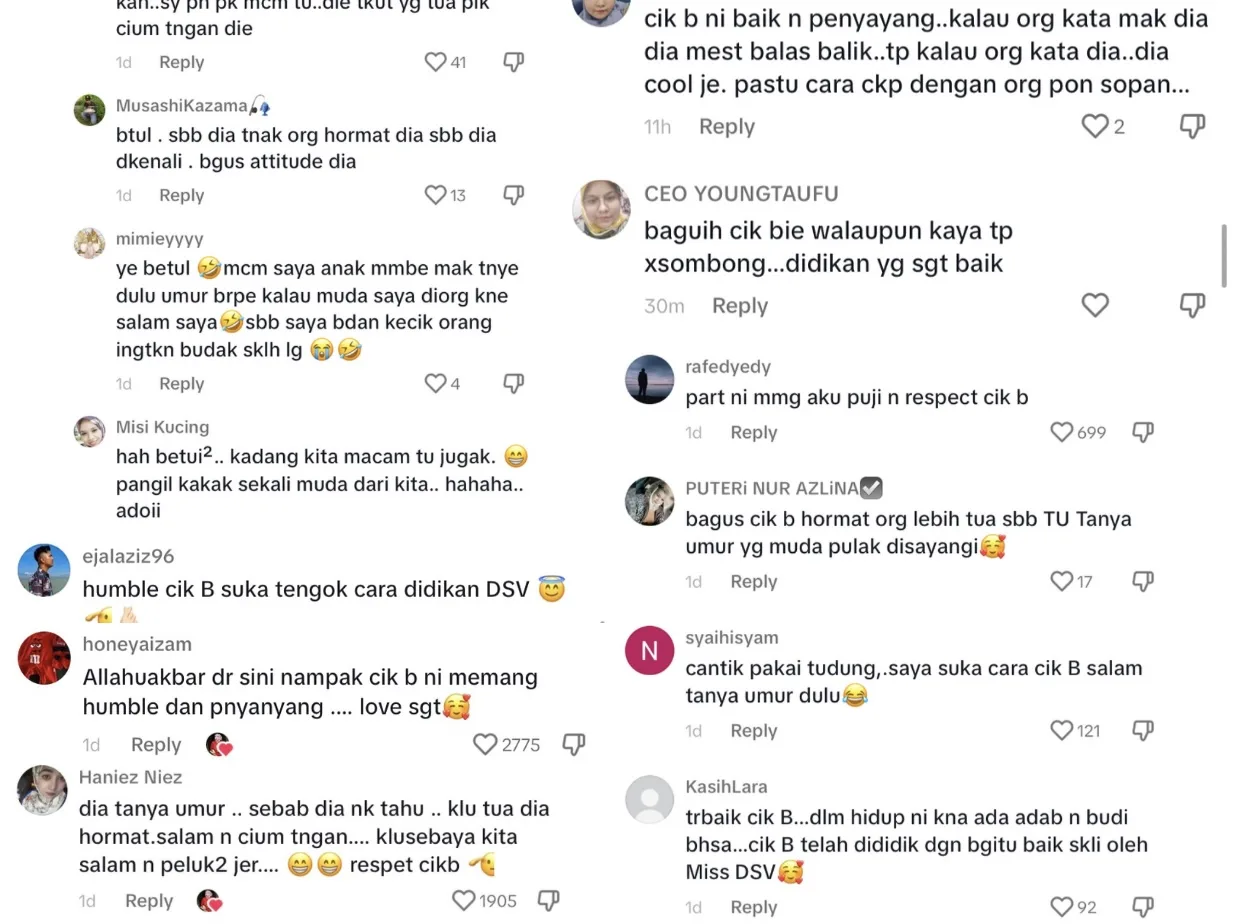Viewport: 1242px width, 924px height.
Task: Open syaihisyam's N avatar
Action: click(650, 651)
